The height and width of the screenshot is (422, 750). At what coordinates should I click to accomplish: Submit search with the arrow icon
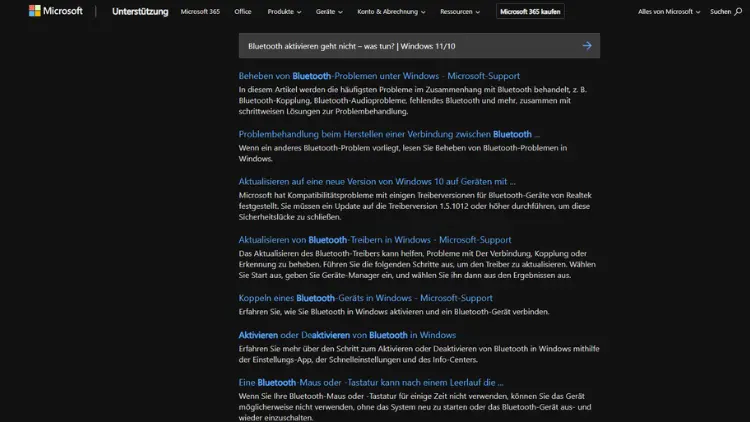pos(587,45)
